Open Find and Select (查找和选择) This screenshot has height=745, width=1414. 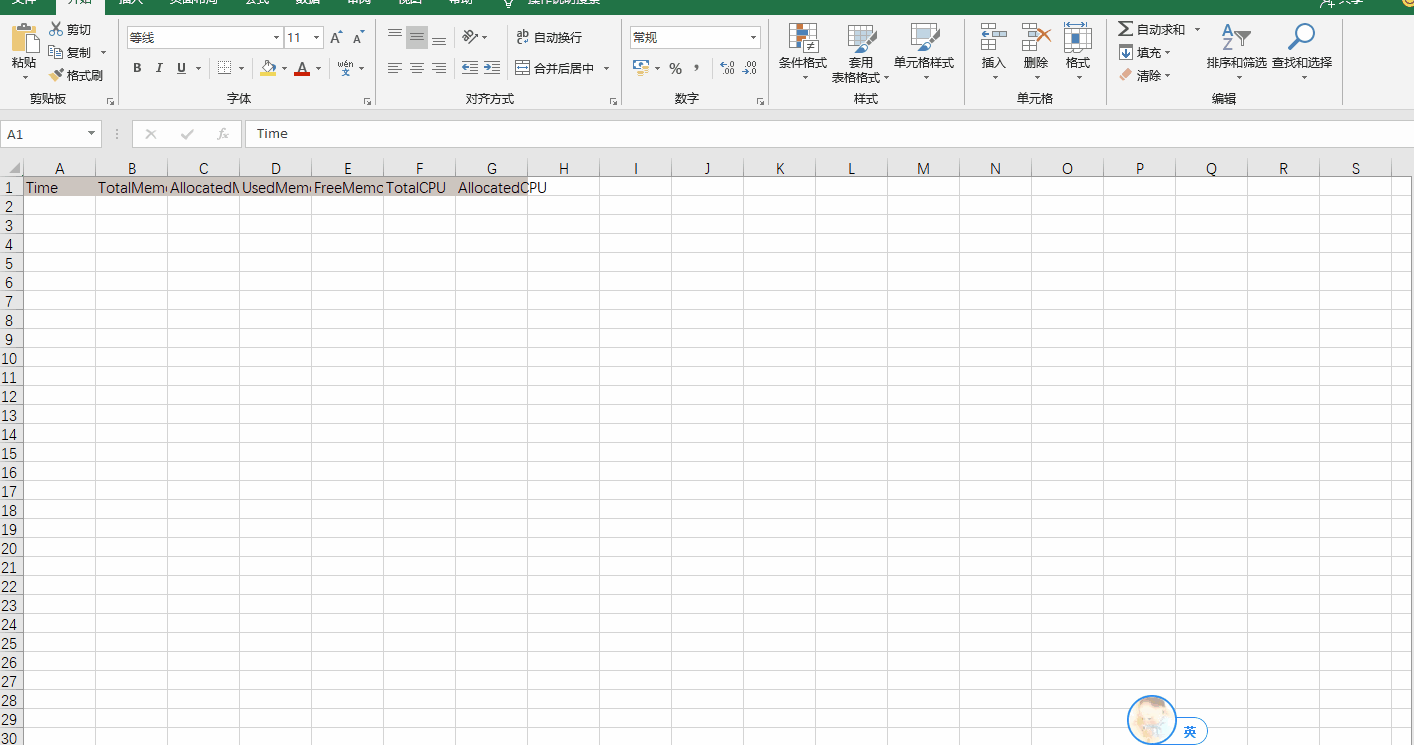point(1302,52)
